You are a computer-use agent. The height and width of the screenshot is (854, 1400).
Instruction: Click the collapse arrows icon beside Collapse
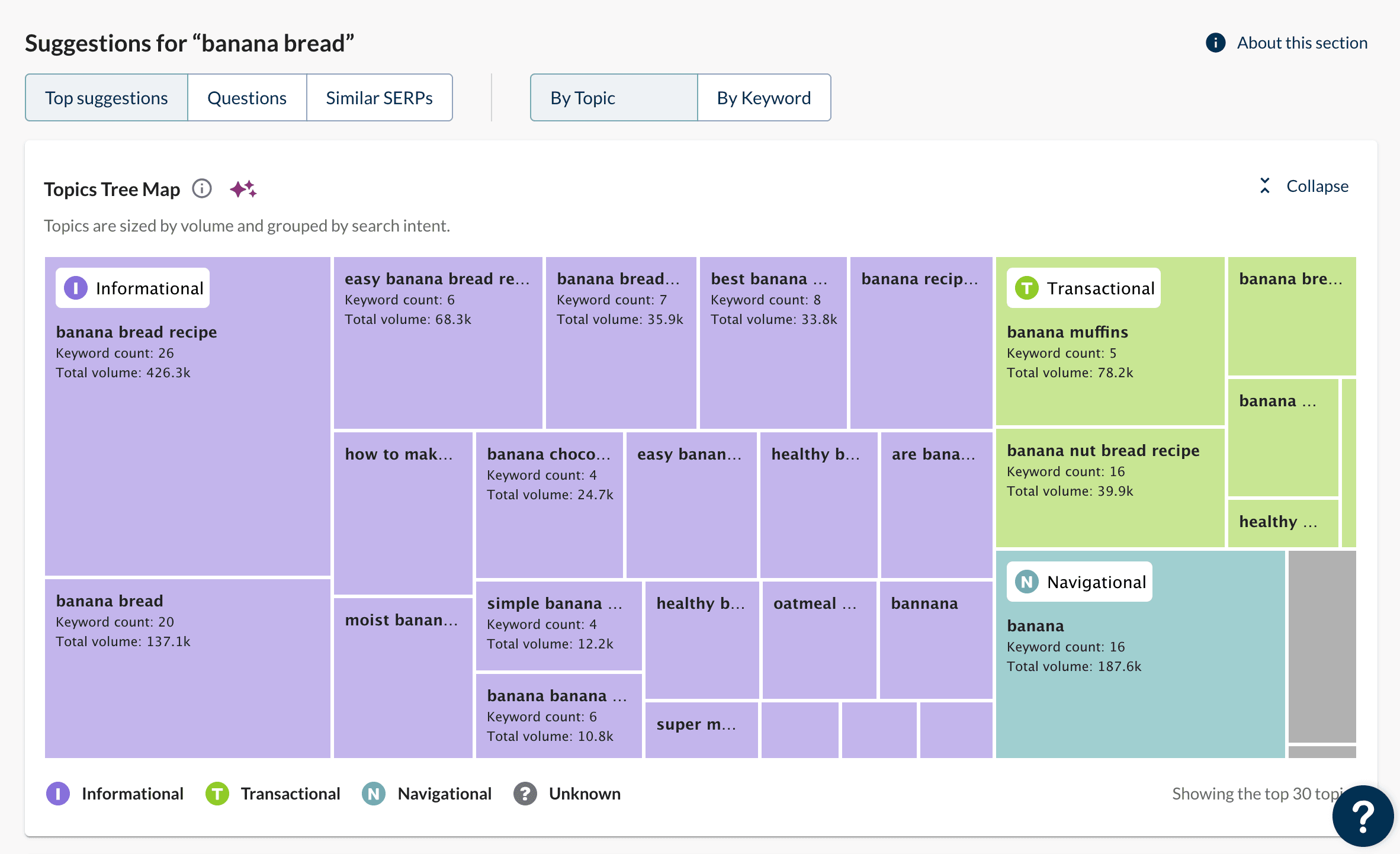click(x=1265, y=186)
